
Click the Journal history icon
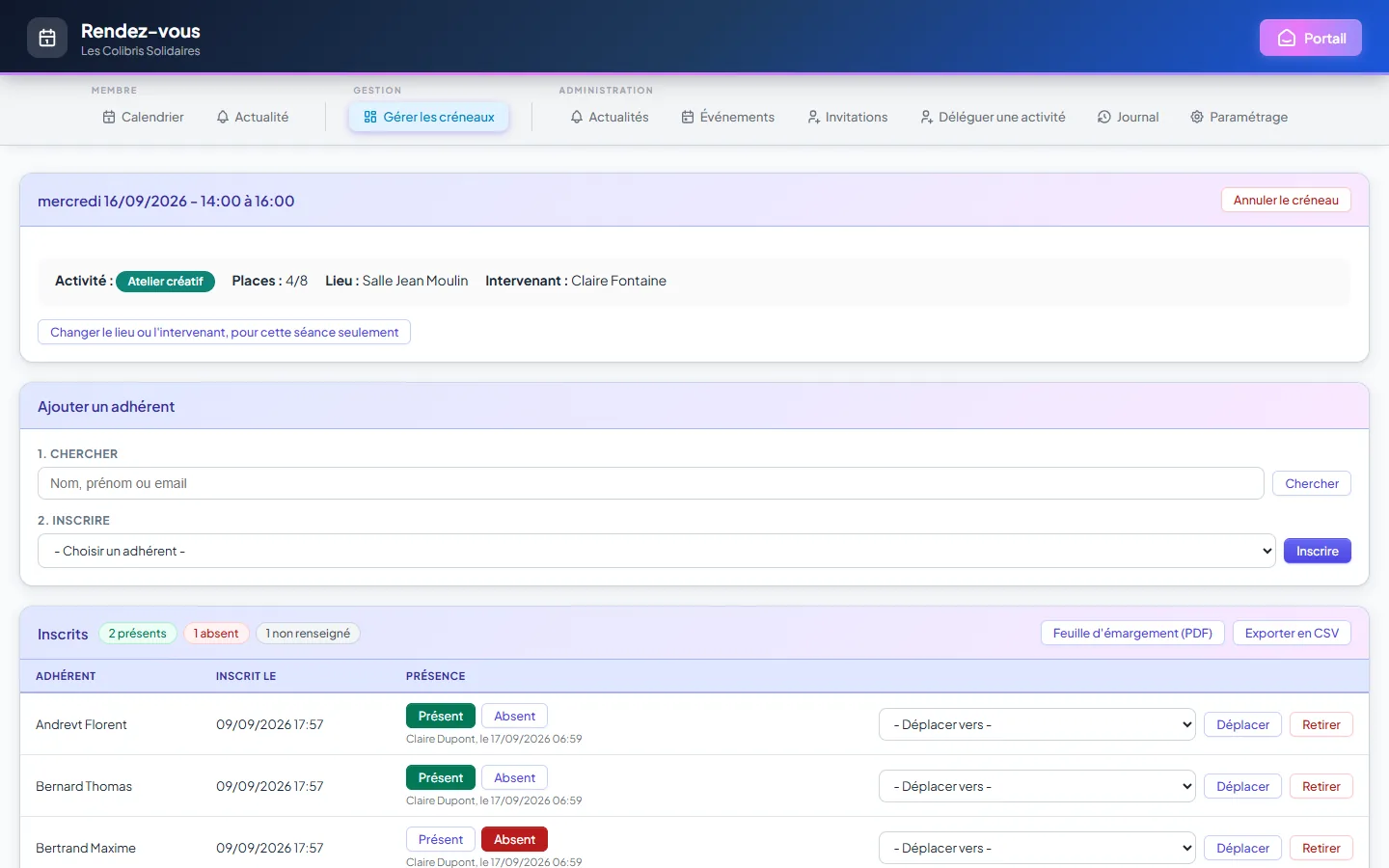pos(1104,117)
